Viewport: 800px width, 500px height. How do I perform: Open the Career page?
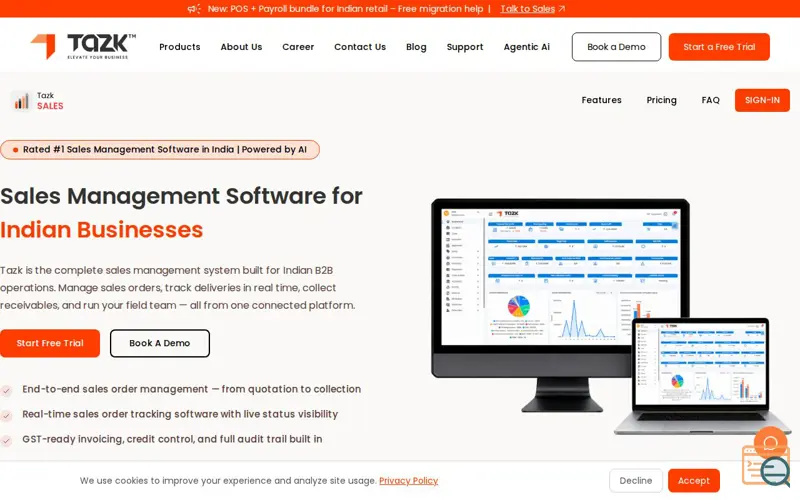pyautogui.click(x=298, y=47)
